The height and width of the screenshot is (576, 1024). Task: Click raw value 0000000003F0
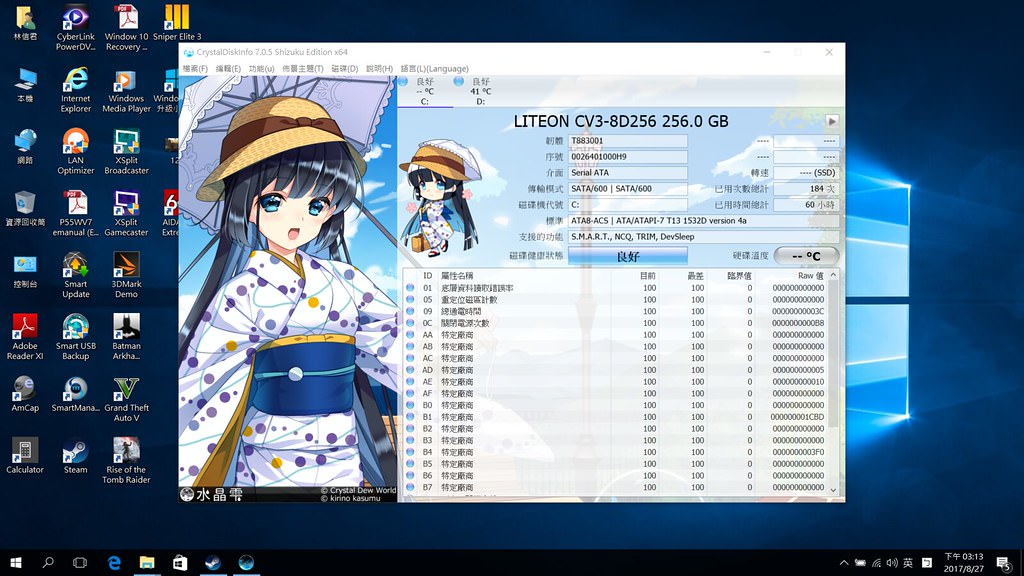pyautogui.click(x=797, y=453)
